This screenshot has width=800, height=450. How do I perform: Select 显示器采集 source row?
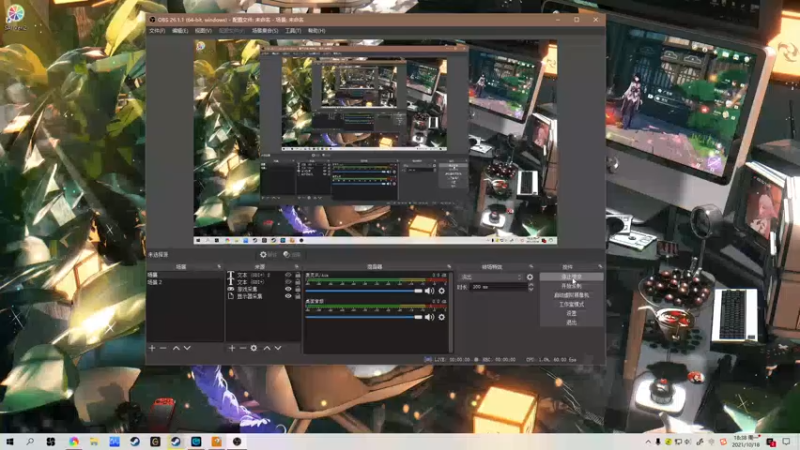263,296
